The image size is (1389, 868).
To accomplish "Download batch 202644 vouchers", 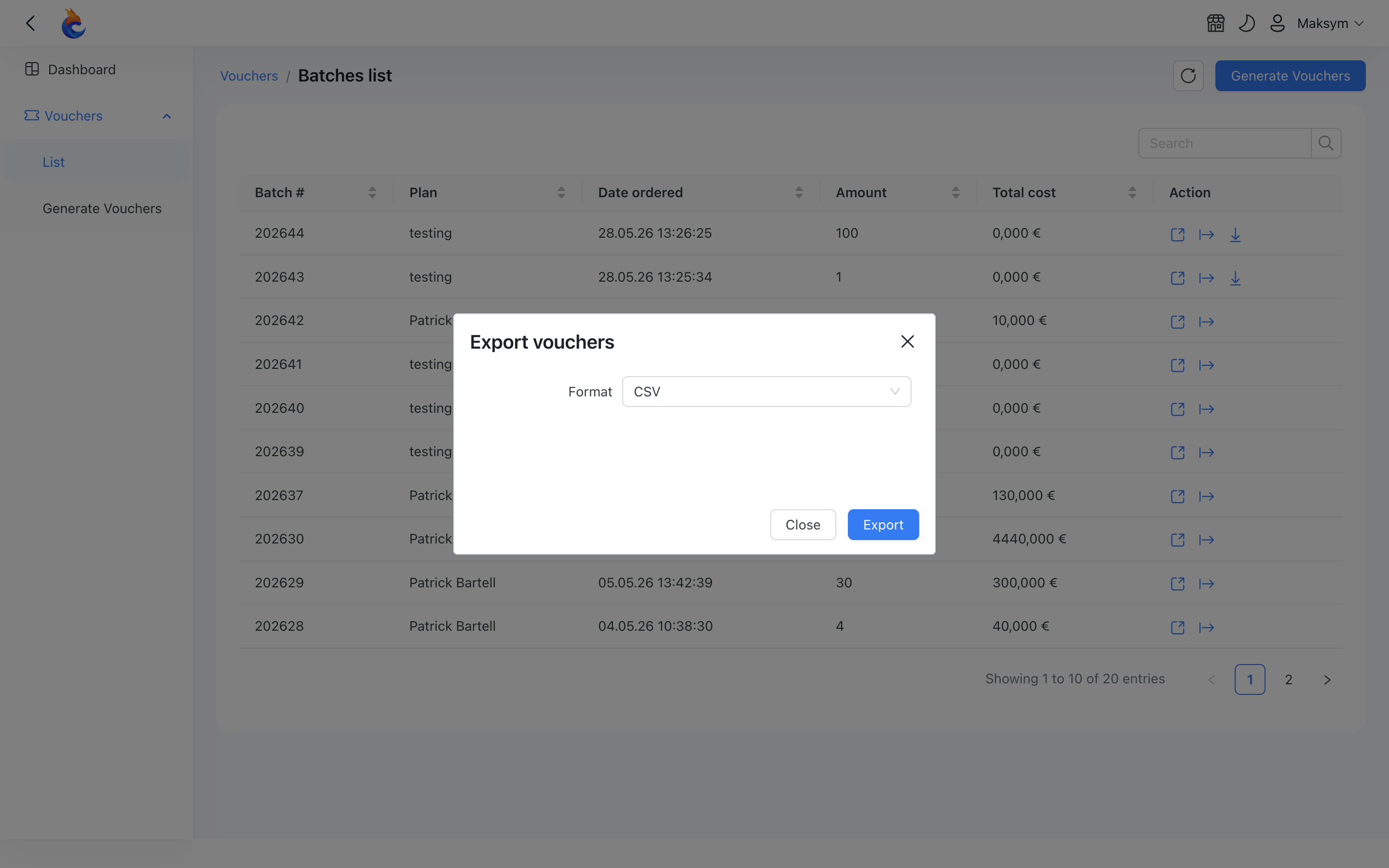I will (x=1235, y=234).
